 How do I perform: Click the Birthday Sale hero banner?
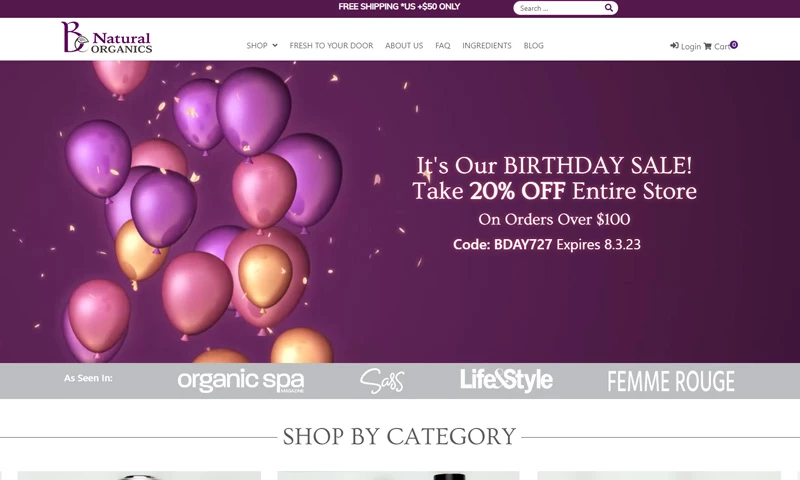pyautogui.click(x=400, y=212)
